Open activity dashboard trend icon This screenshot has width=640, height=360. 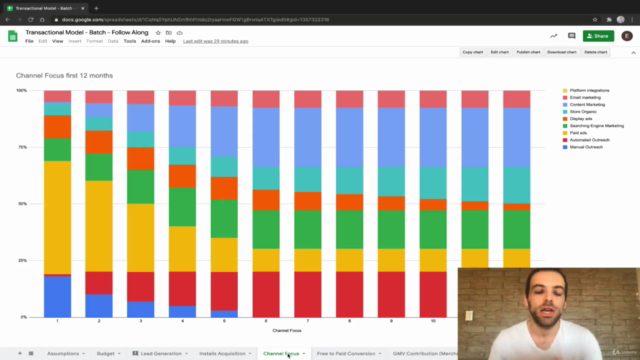point(553,36)
